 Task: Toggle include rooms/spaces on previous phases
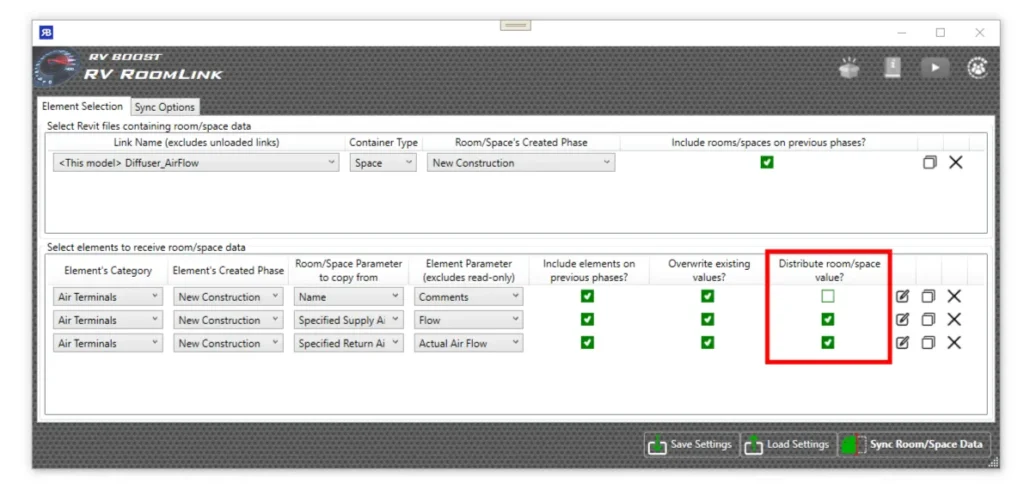(767, 163)
